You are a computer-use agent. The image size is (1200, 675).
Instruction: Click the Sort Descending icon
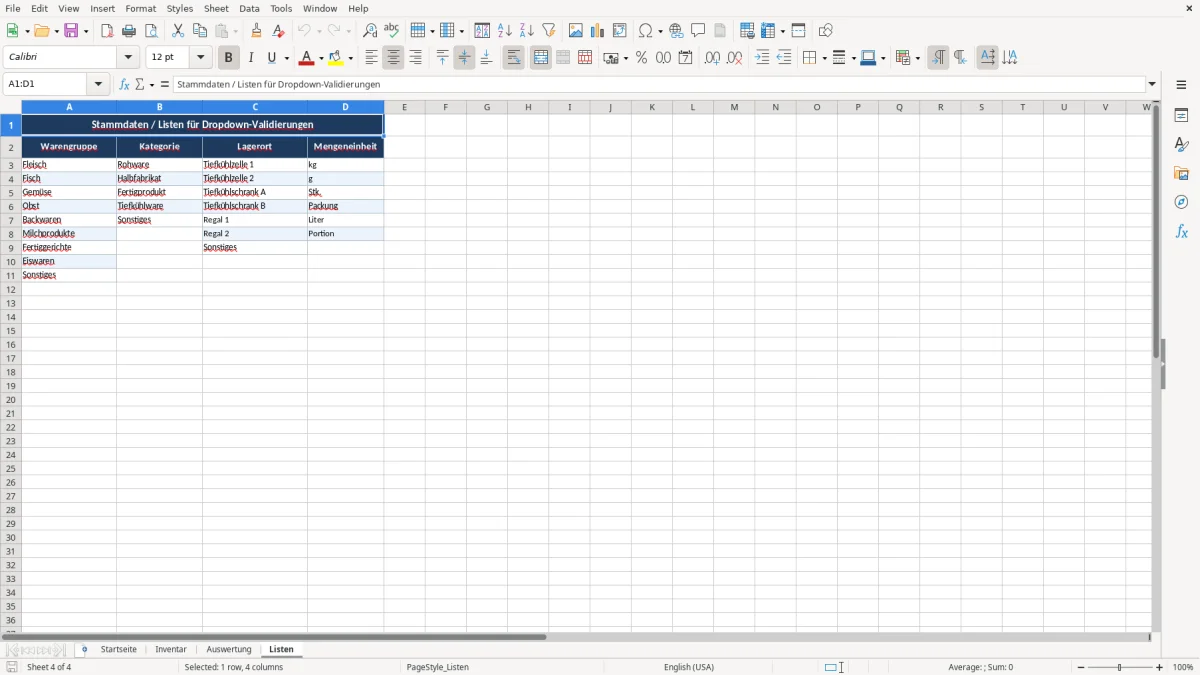(526, 31)
